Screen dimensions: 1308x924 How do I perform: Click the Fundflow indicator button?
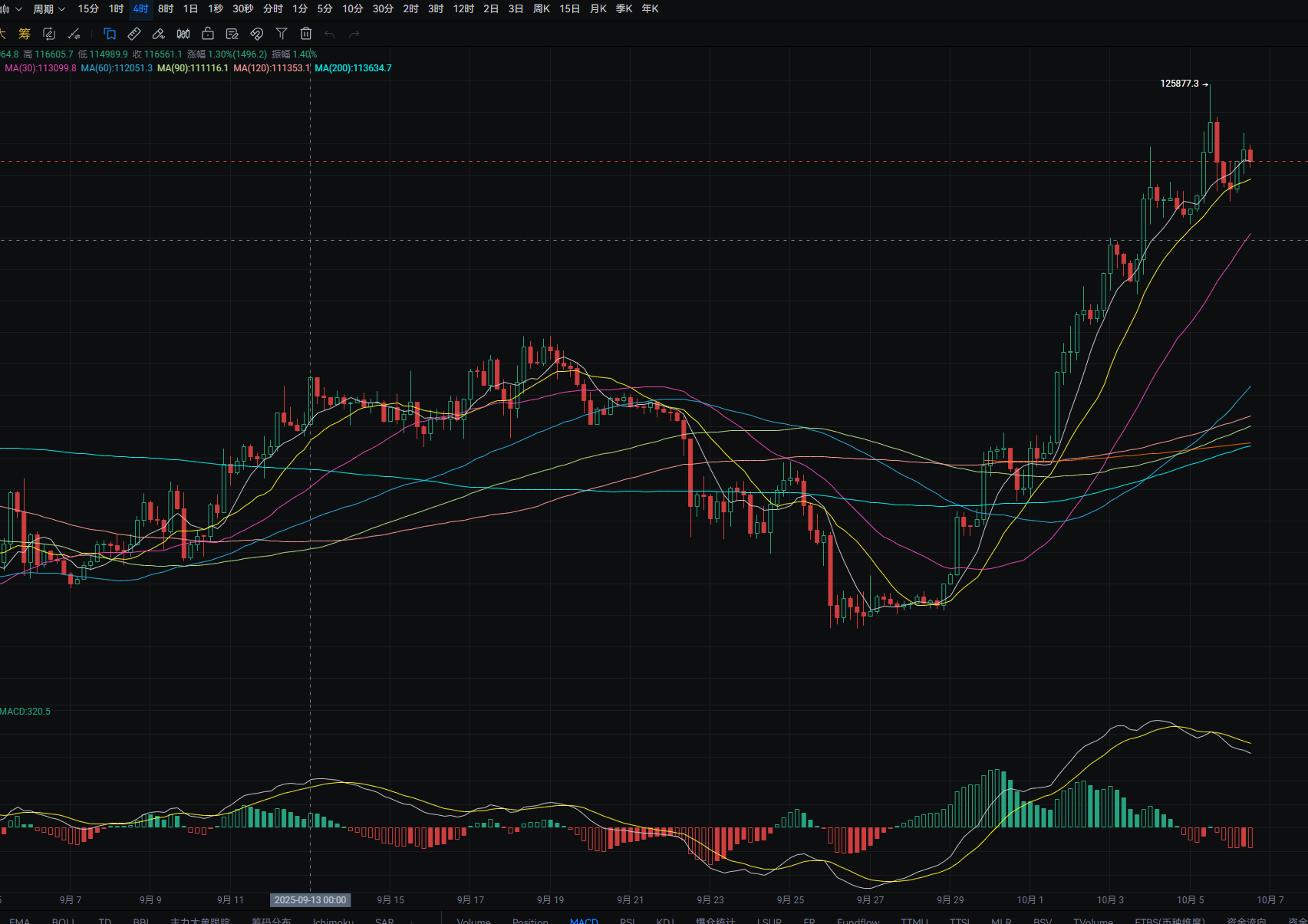click(858, 920)
